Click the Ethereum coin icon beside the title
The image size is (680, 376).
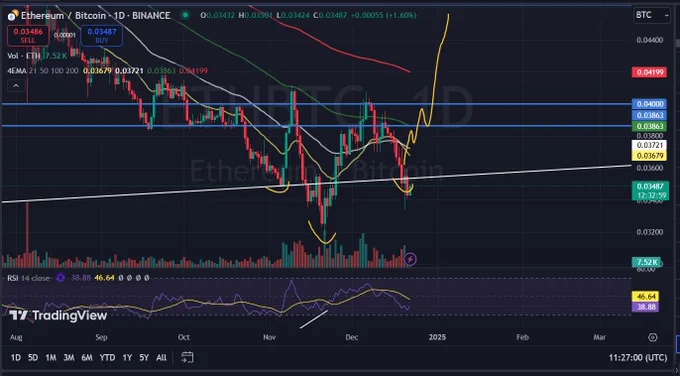[x=12, y=16]
